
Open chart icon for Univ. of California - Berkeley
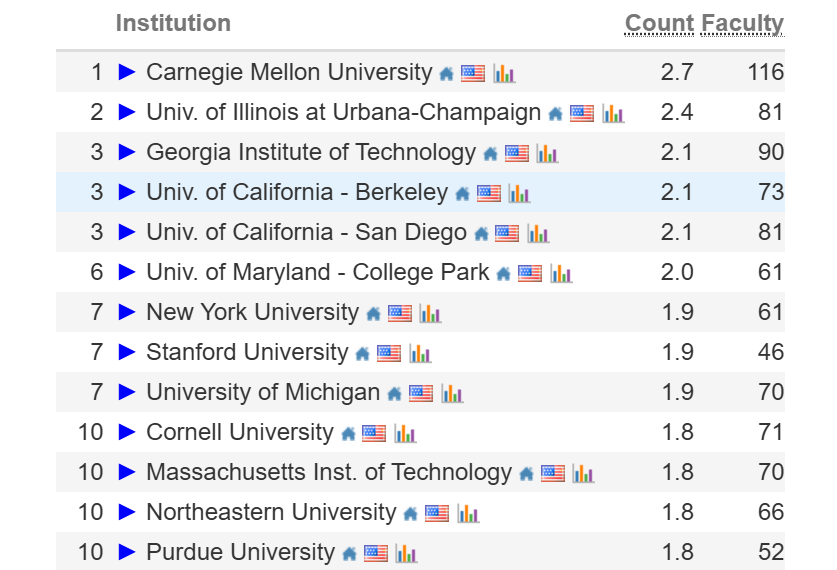point(519,194)
